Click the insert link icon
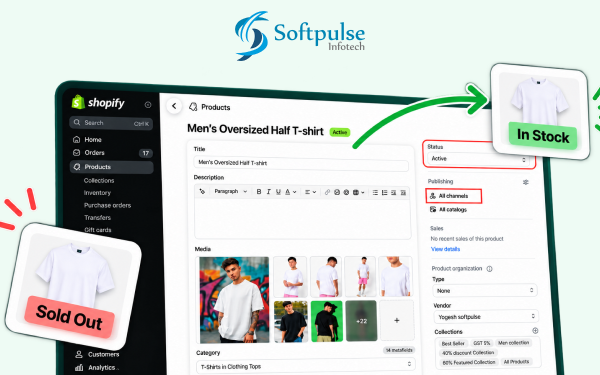The image size is (600, 375). point(327,192)
